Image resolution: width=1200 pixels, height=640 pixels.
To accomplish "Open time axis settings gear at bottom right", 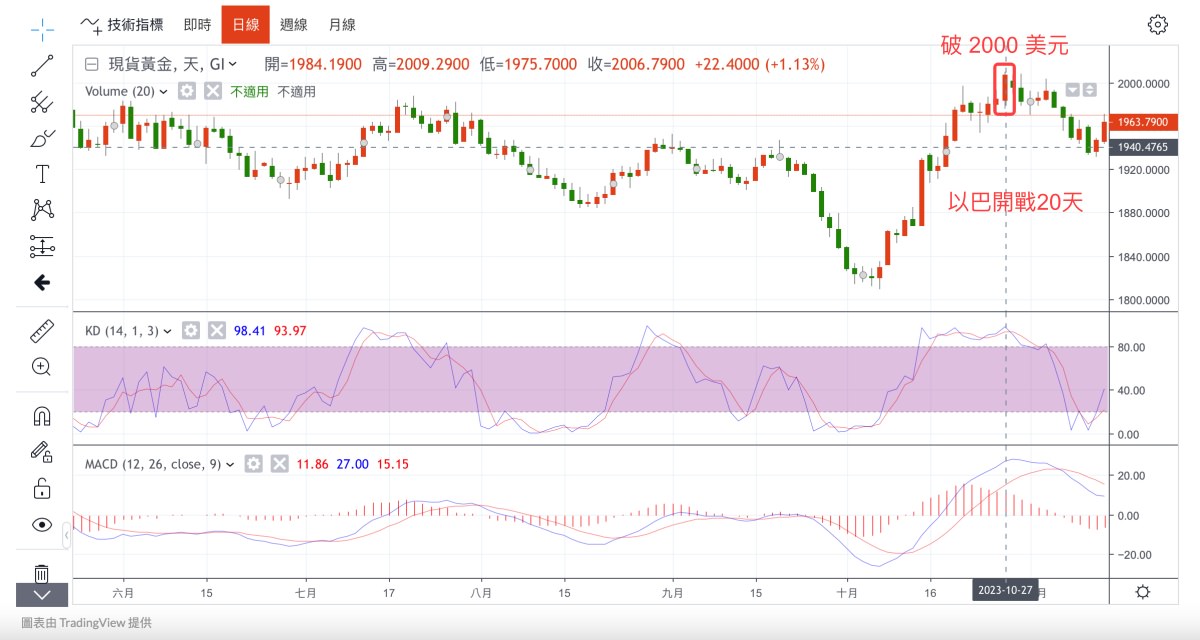I will (1143, 592).
